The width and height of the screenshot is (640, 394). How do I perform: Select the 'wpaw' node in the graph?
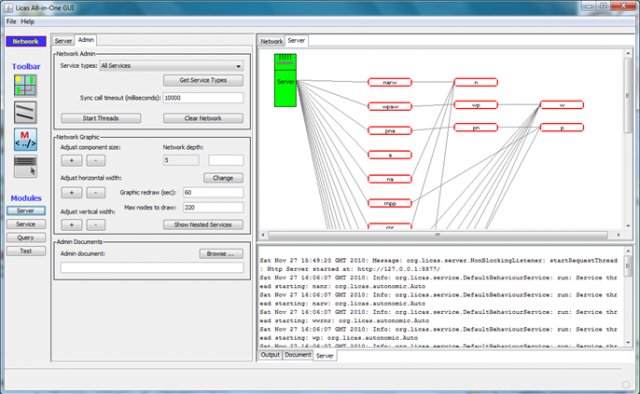tap(390, 107)
